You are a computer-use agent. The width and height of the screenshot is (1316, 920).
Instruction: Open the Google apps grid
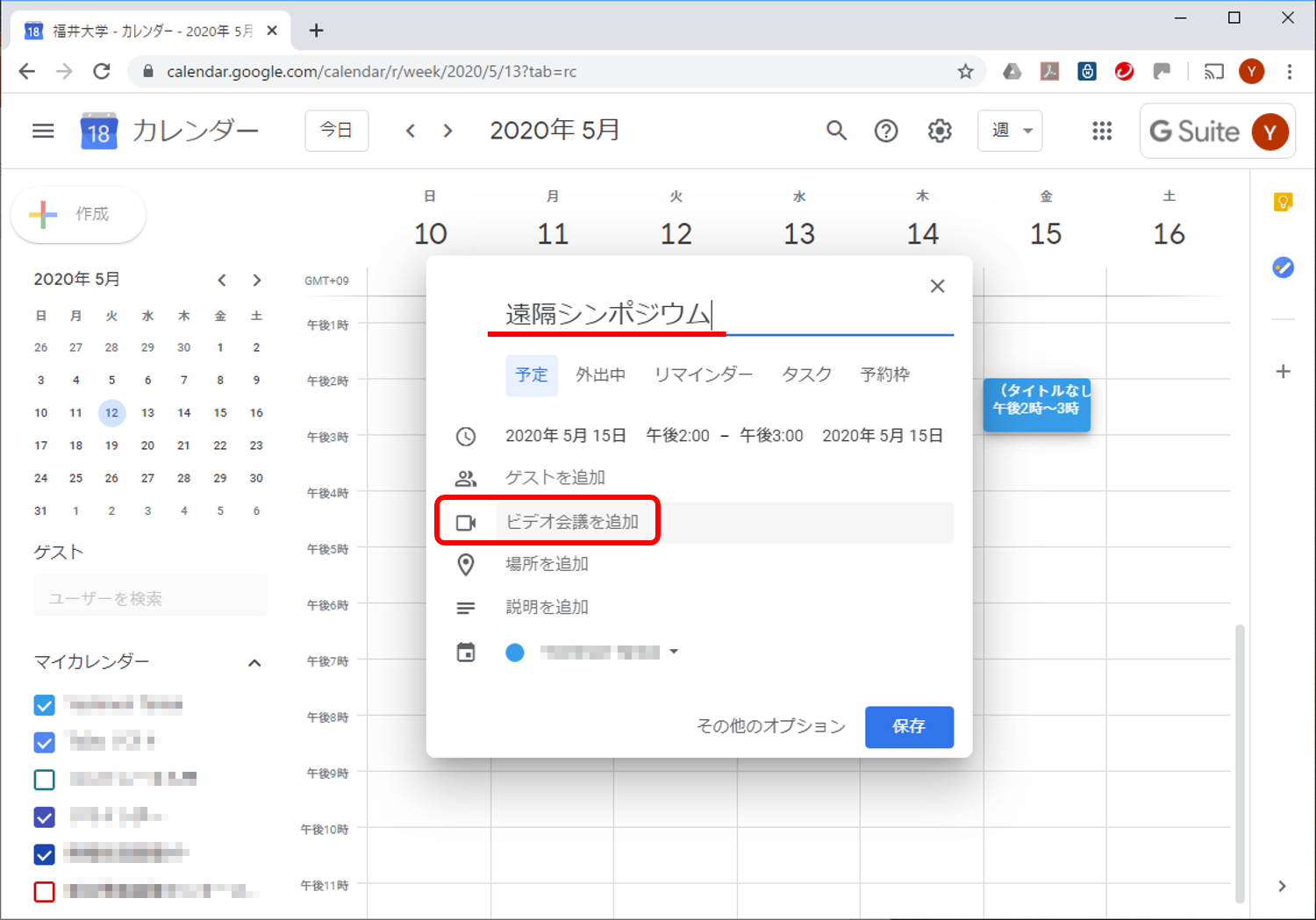[1102, 131]
